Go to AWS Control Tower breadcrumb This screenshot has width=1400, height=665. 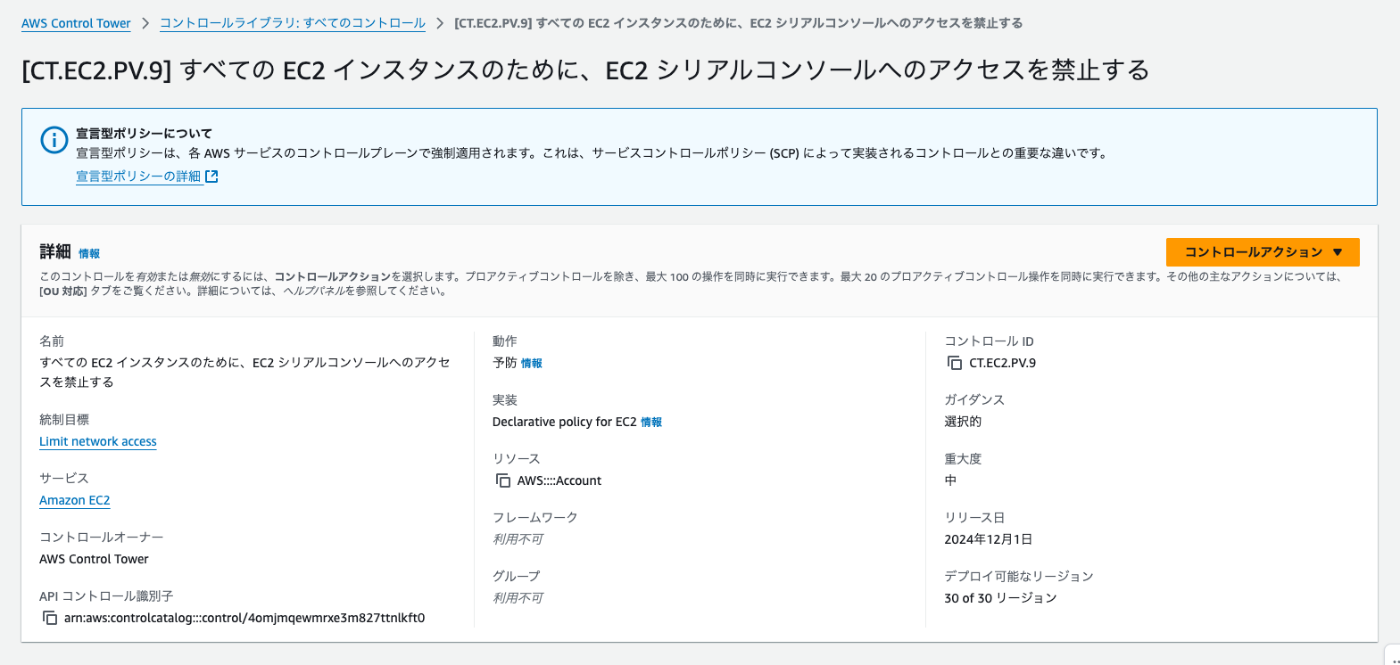(x=76, y=23)
